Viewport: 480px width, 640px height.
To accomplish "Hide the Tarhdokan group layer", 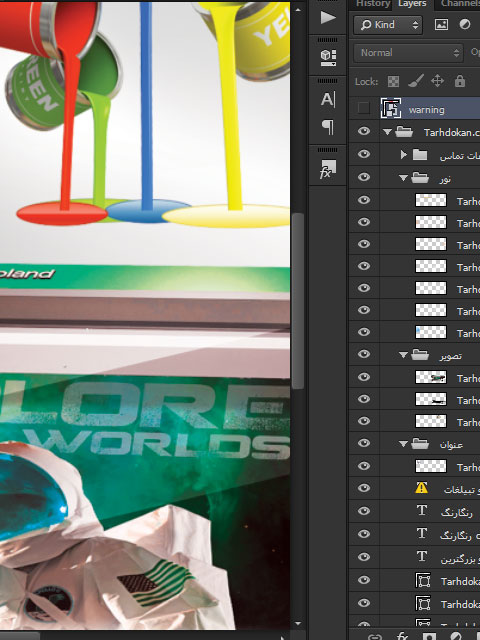I will pyautogui.click(x=364, y=131).
